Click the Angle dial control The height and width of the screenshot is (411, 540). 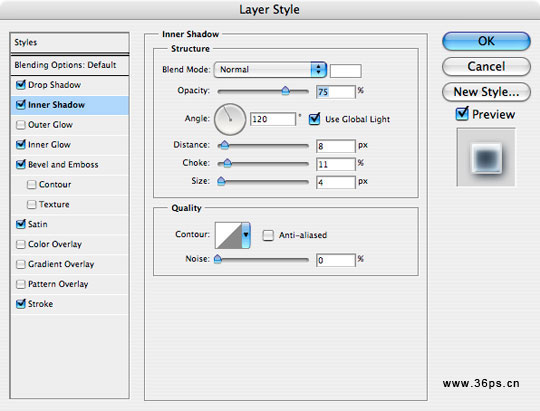[230, 119]
